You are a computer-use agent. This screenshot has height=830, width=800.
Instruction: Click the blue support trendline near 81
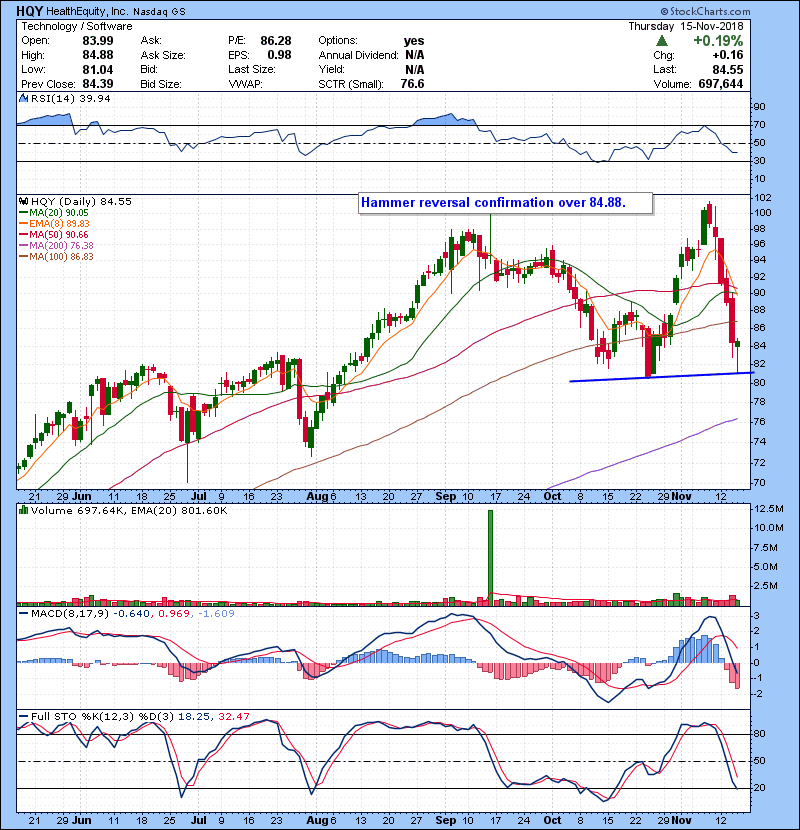coord(661,377)
